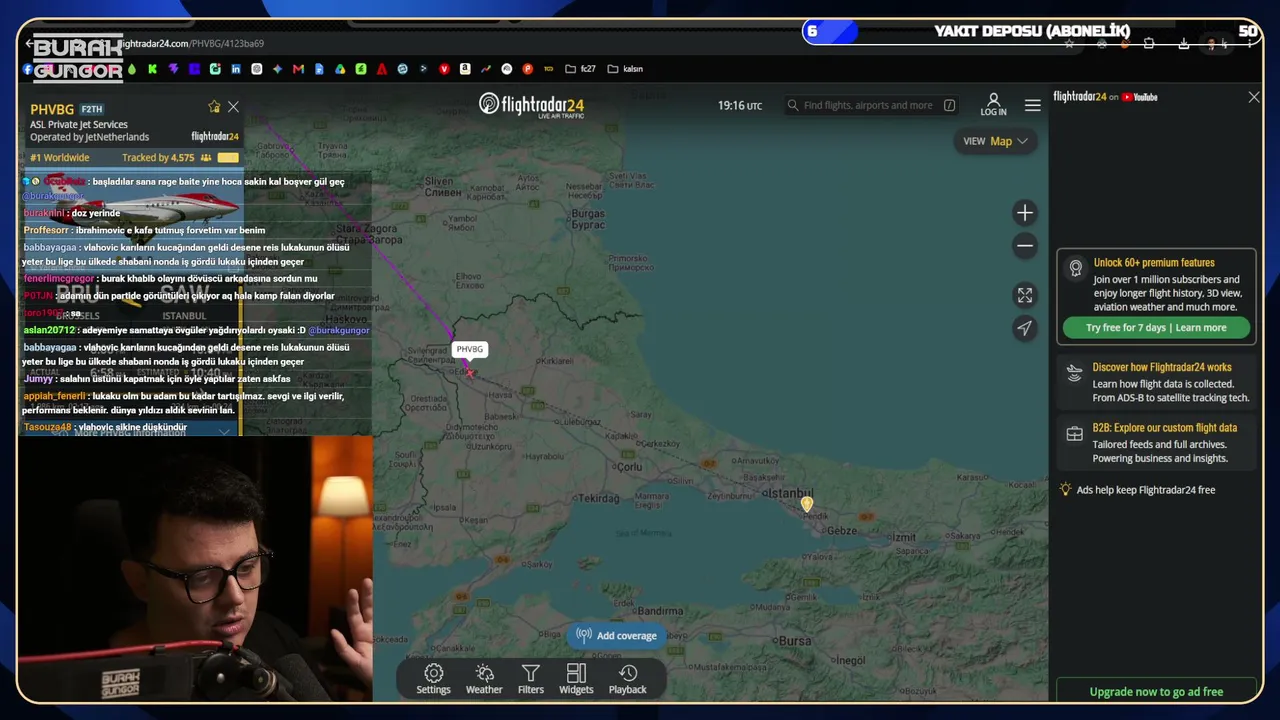Open the Filters tool

pyautogui.click(x=531, y=679)
